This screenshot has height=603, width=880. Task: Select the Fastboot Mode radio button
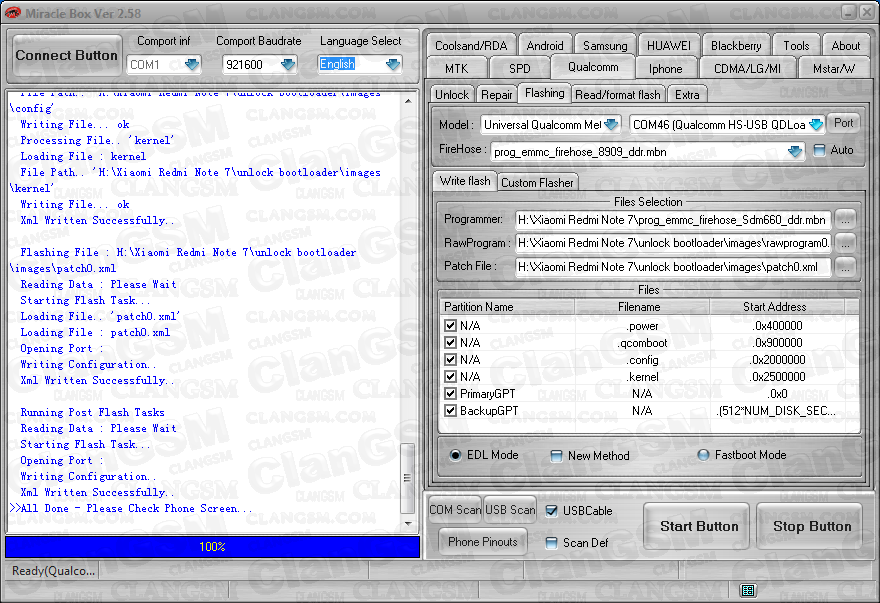pos(703,455)
